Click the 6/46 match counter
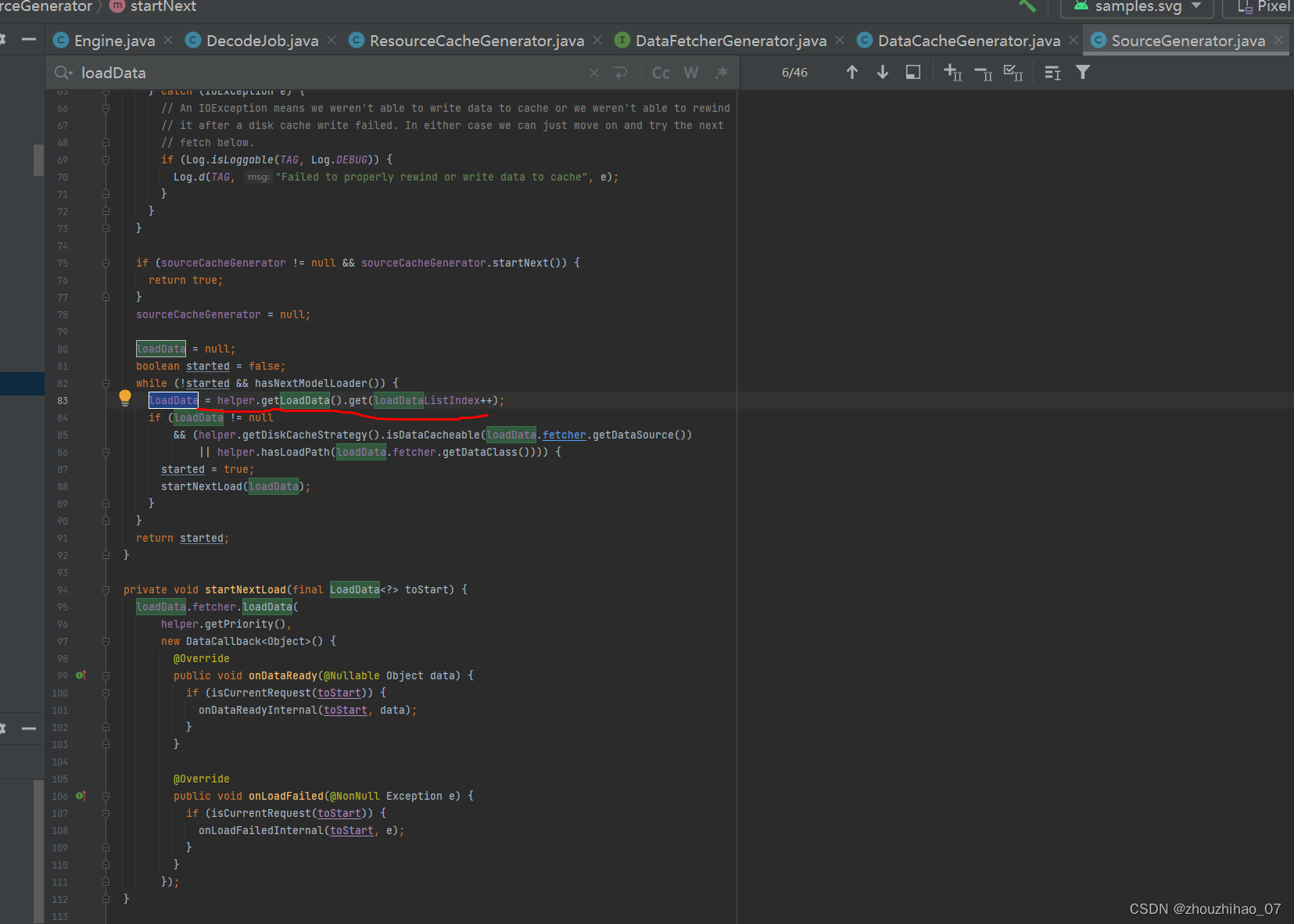This screenshot has width=1294, height=924. pos(794,73)
